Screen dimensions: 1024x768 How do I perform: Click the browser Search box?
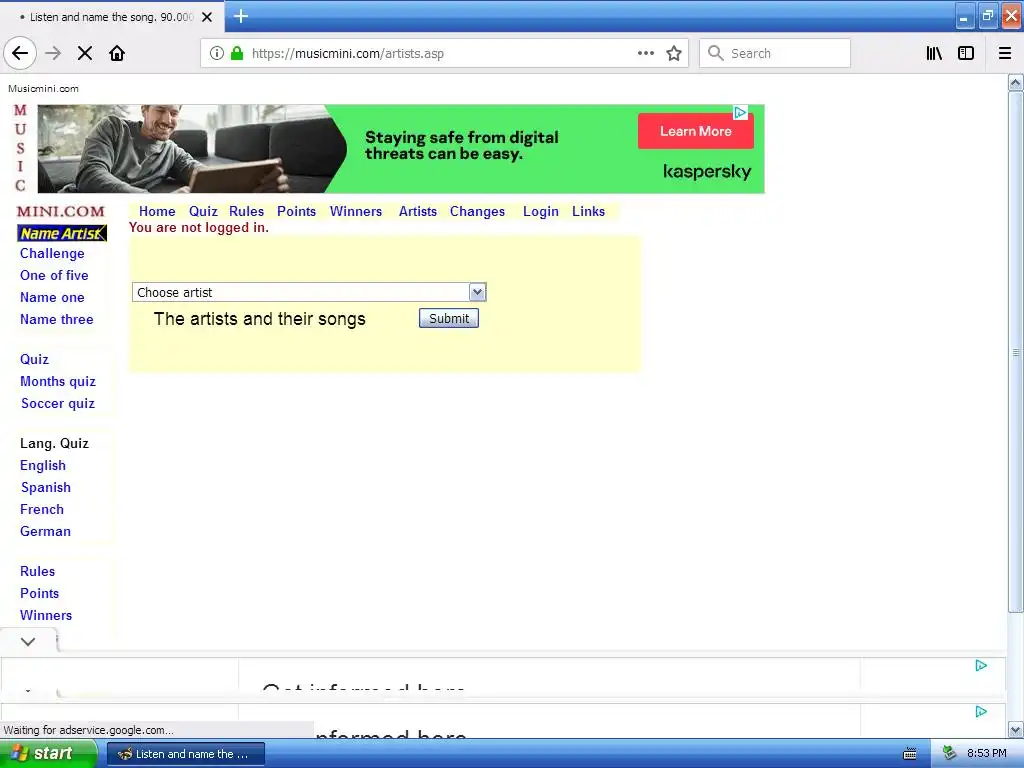[x=775, y=54]
